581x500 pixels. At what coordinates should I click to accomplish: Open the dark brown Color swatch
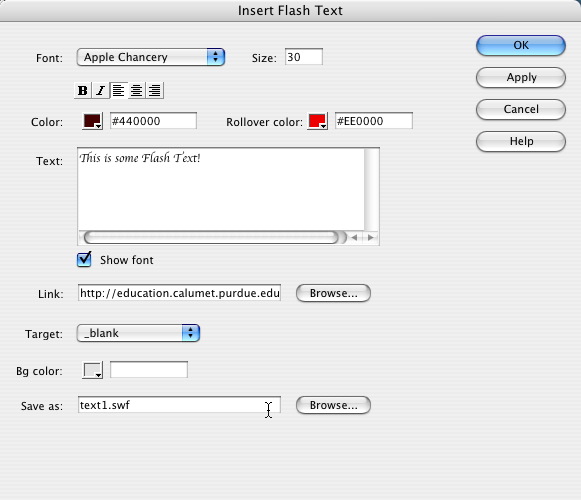point(92,121)
